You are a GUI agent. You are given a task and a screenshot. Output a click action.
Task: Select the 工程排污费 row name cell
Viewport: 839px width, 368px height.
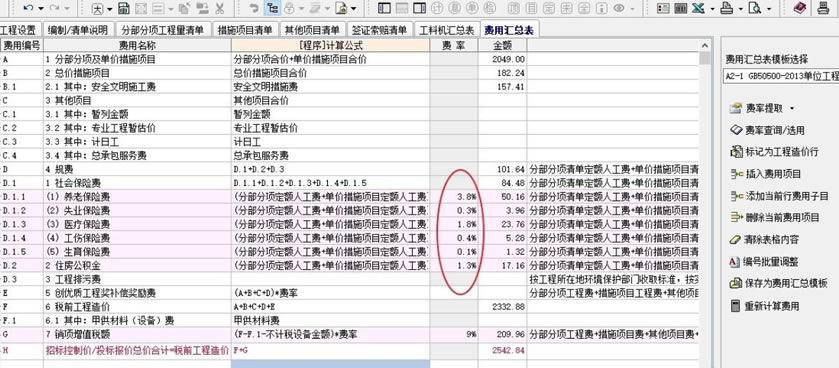pyautogui.click(x=138, y=279)
